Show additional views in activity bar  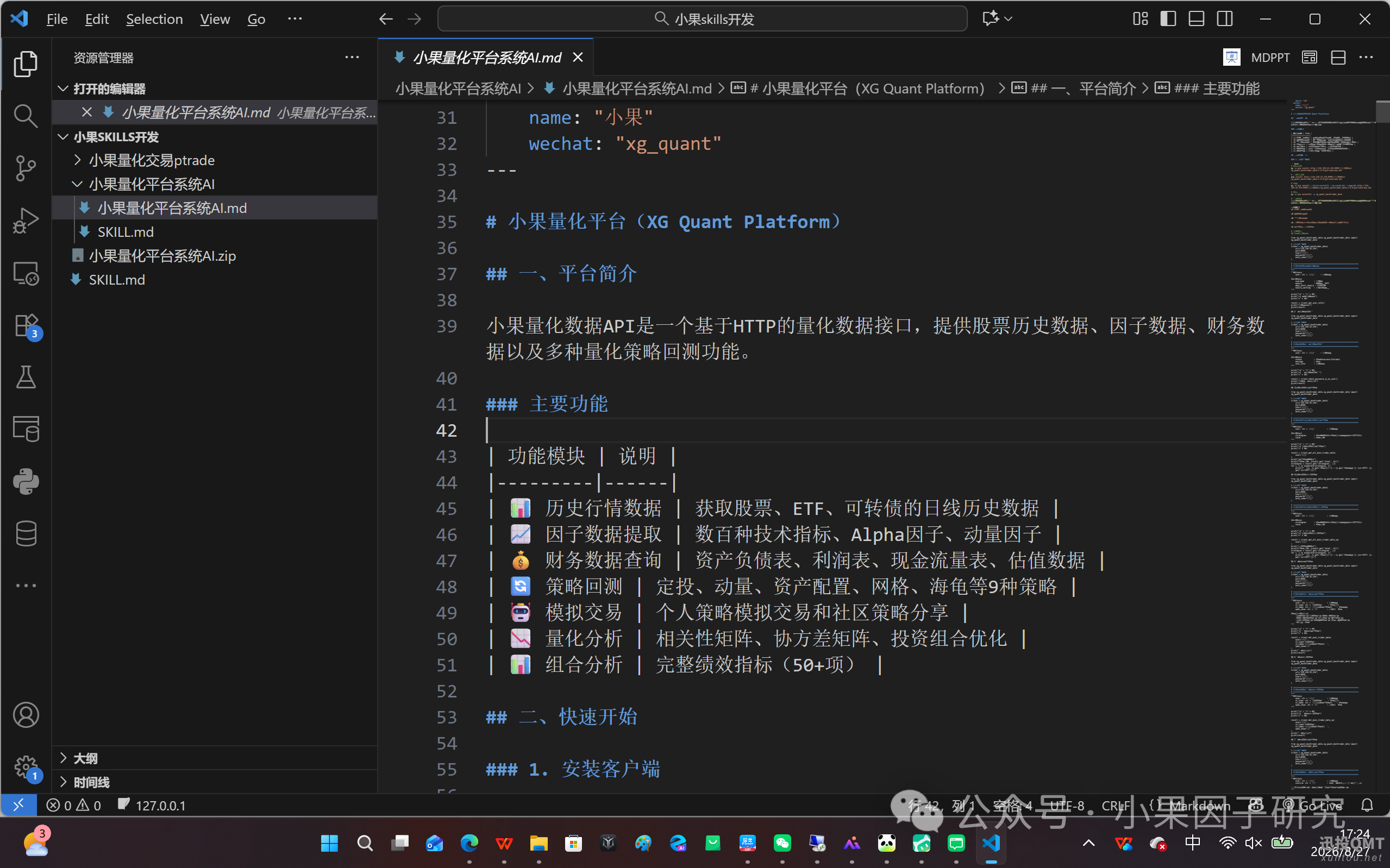25,586
